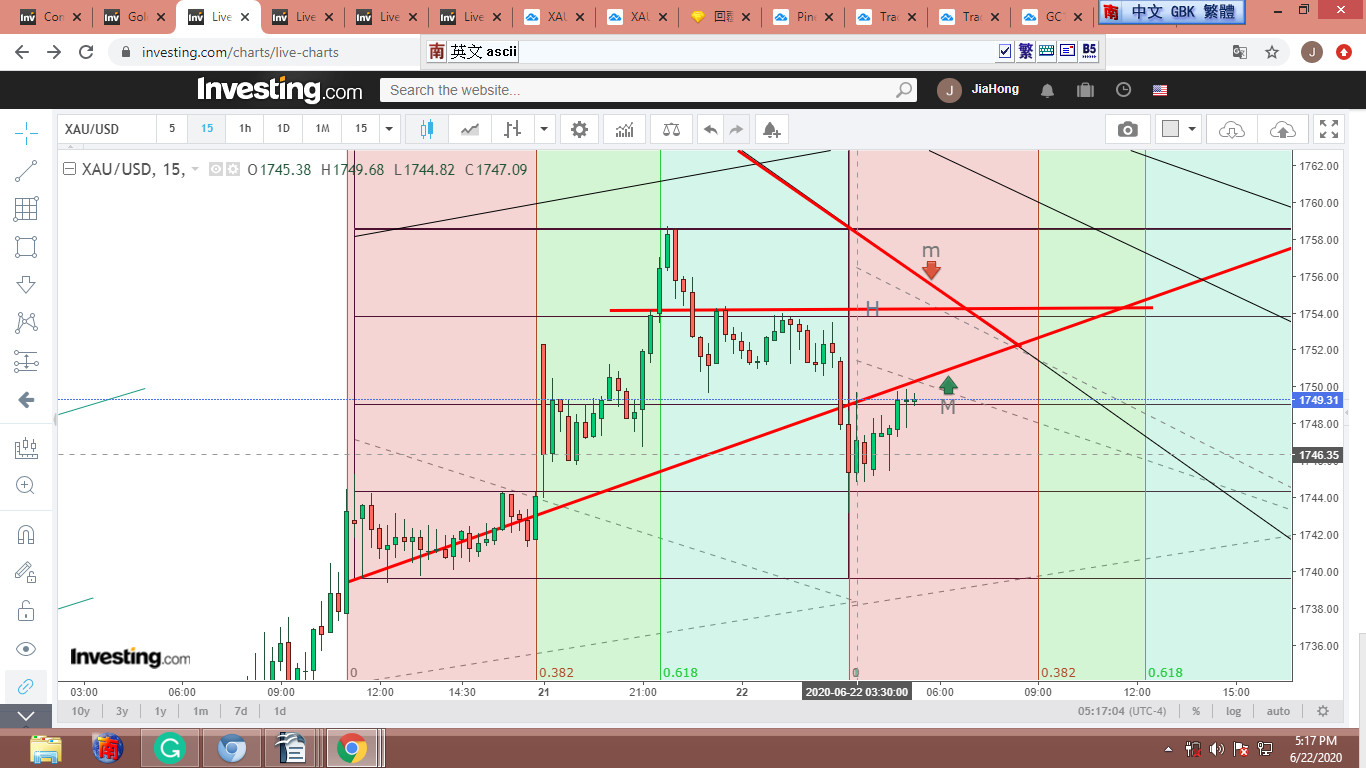The width and height of the screenshot is (1366, 768).
Task: Set time range to 3y
Action: coord(121,711)
